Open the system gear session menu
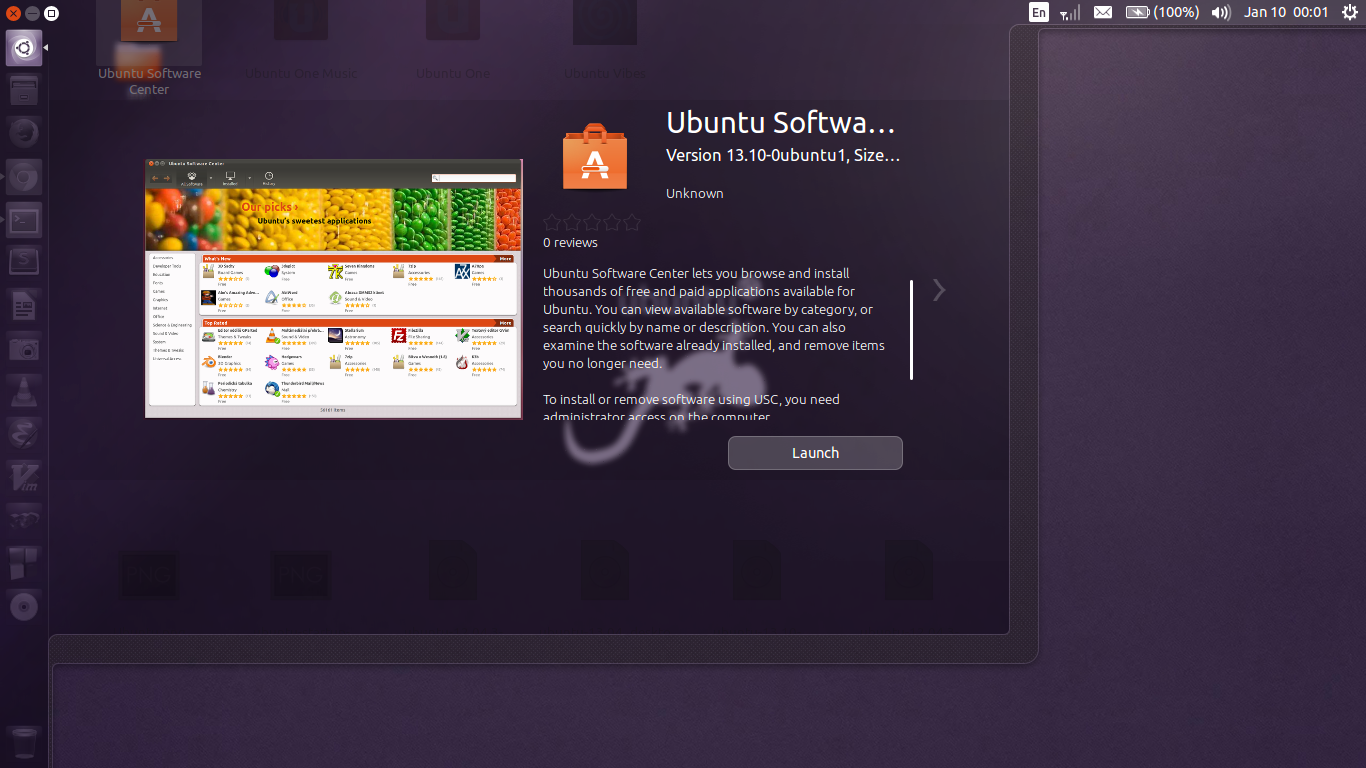This screenshot has height=768, width=1366. [x=1350, y=12]
